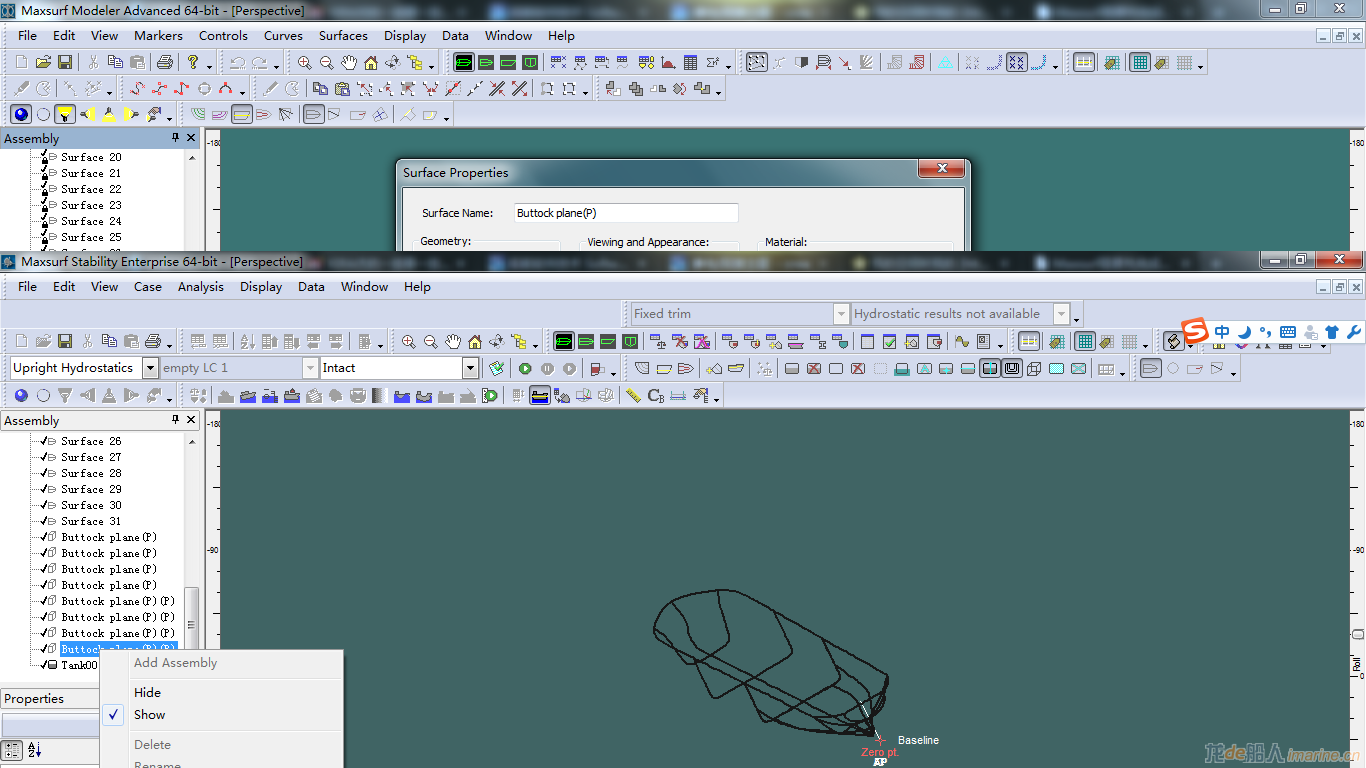Screen dimensions: 1366x768
Task: Toggle checkmark of Tank00 item in Assembly
Action: [45, 665]
